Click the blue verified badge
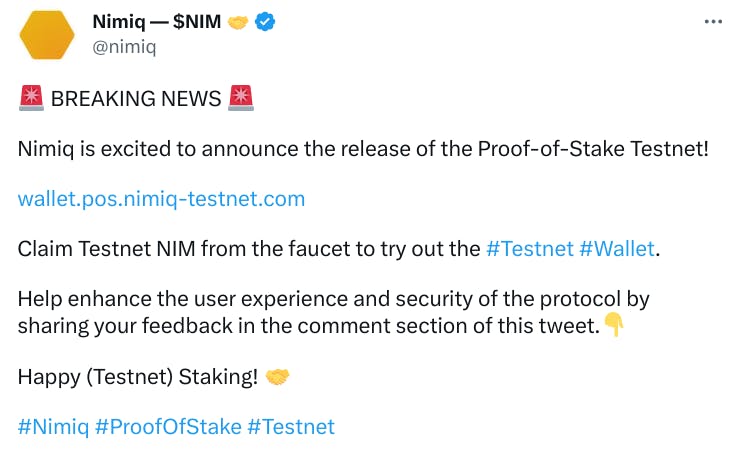 pos(267,21)
